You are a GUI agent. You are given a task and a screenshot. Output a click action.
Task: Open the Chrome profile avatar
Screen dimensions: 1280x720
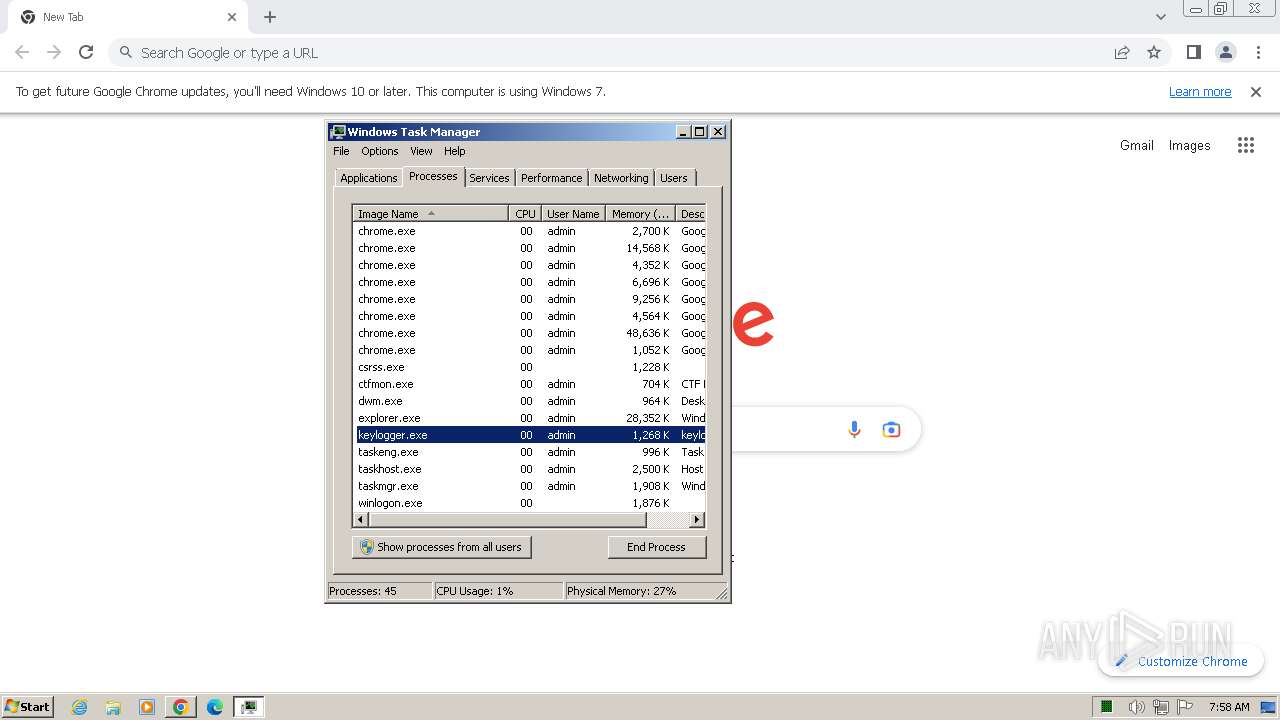coord(1225,52)
